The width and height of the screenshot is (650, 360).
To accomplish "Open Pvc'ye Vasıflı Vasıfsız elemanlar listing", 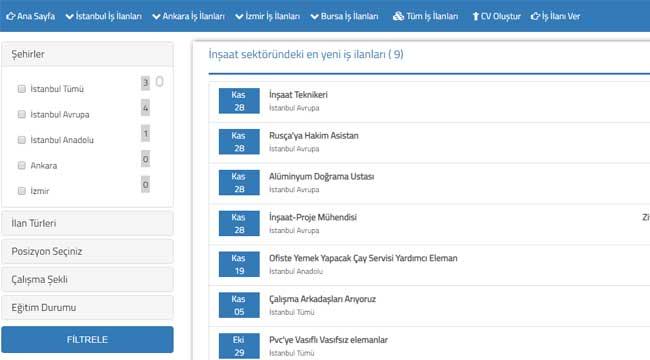I will tap(328, 340).
